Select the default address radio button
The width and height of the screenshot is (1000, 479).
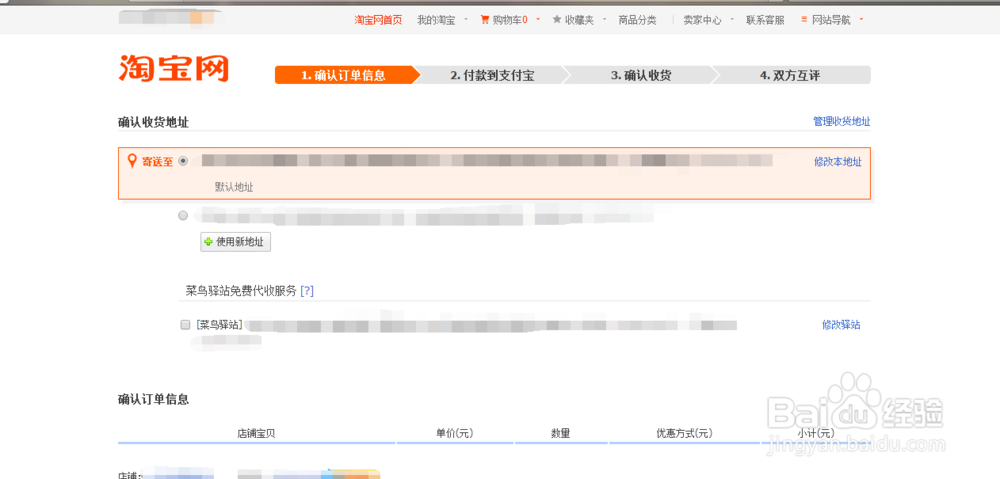[x=183, y=161]
